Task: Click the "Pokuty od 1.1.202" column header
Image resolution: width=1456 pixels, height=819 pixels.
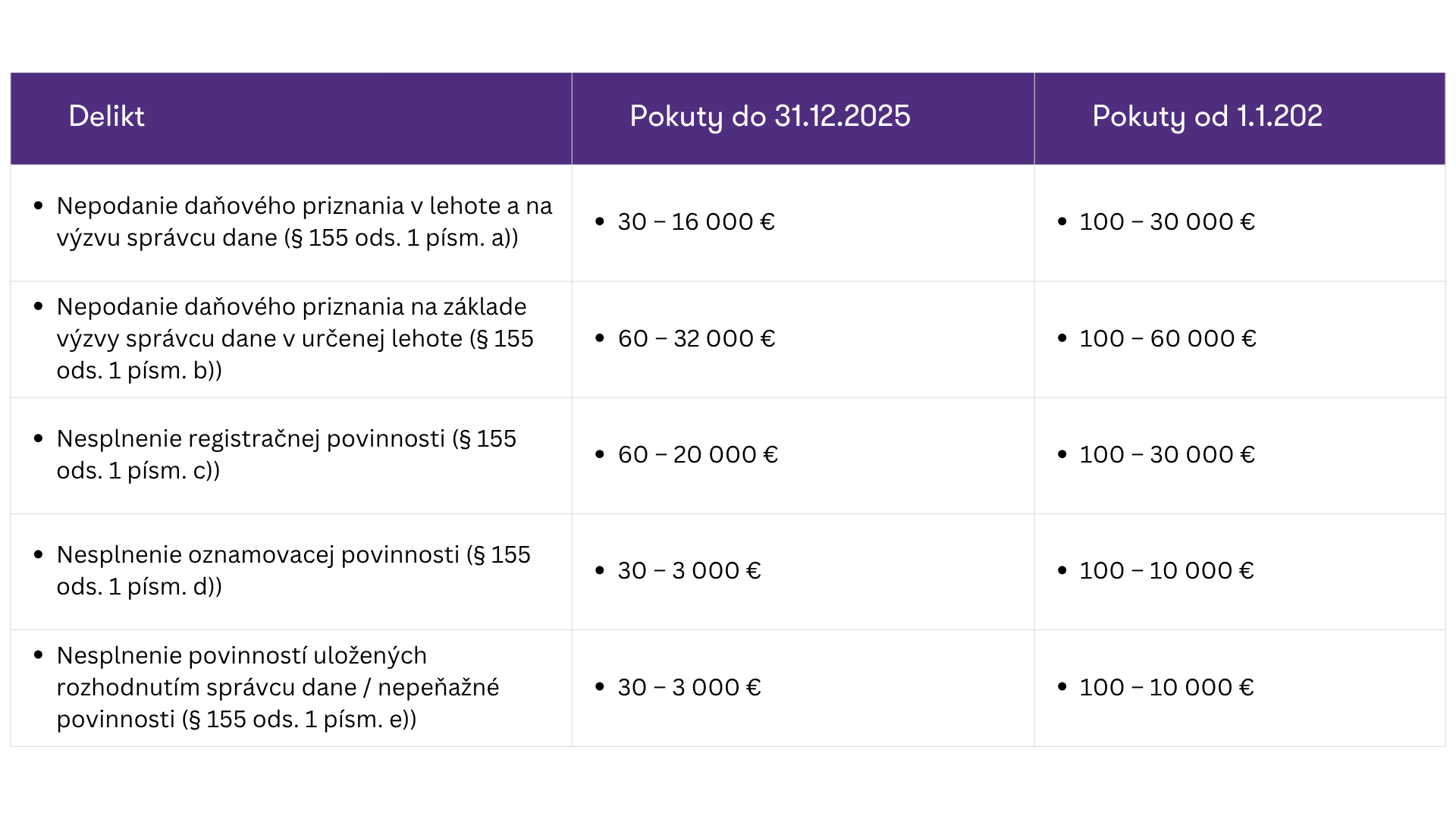Action: coord(1207,117)
